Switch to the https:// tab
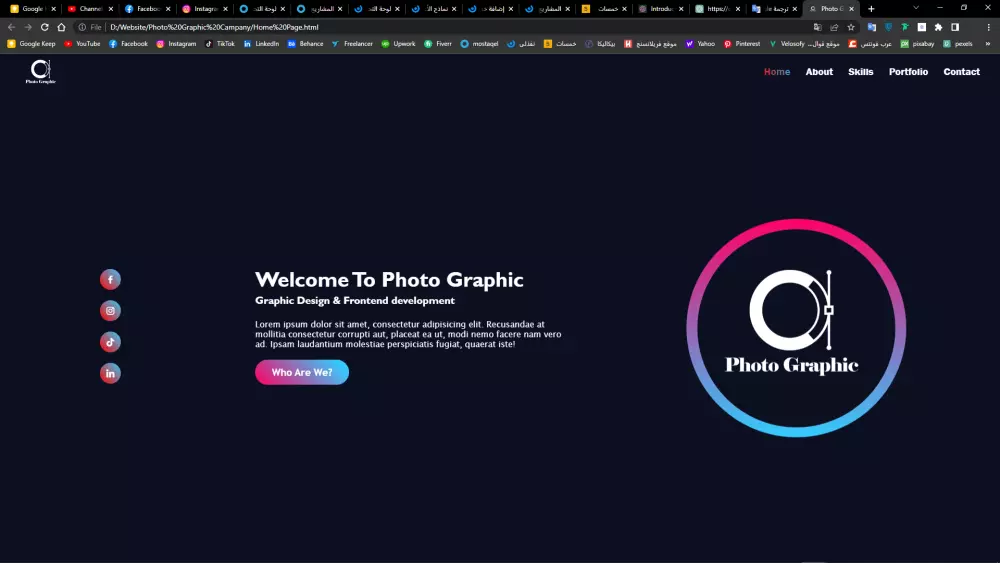1000x563 pixels. pos(717,9)
